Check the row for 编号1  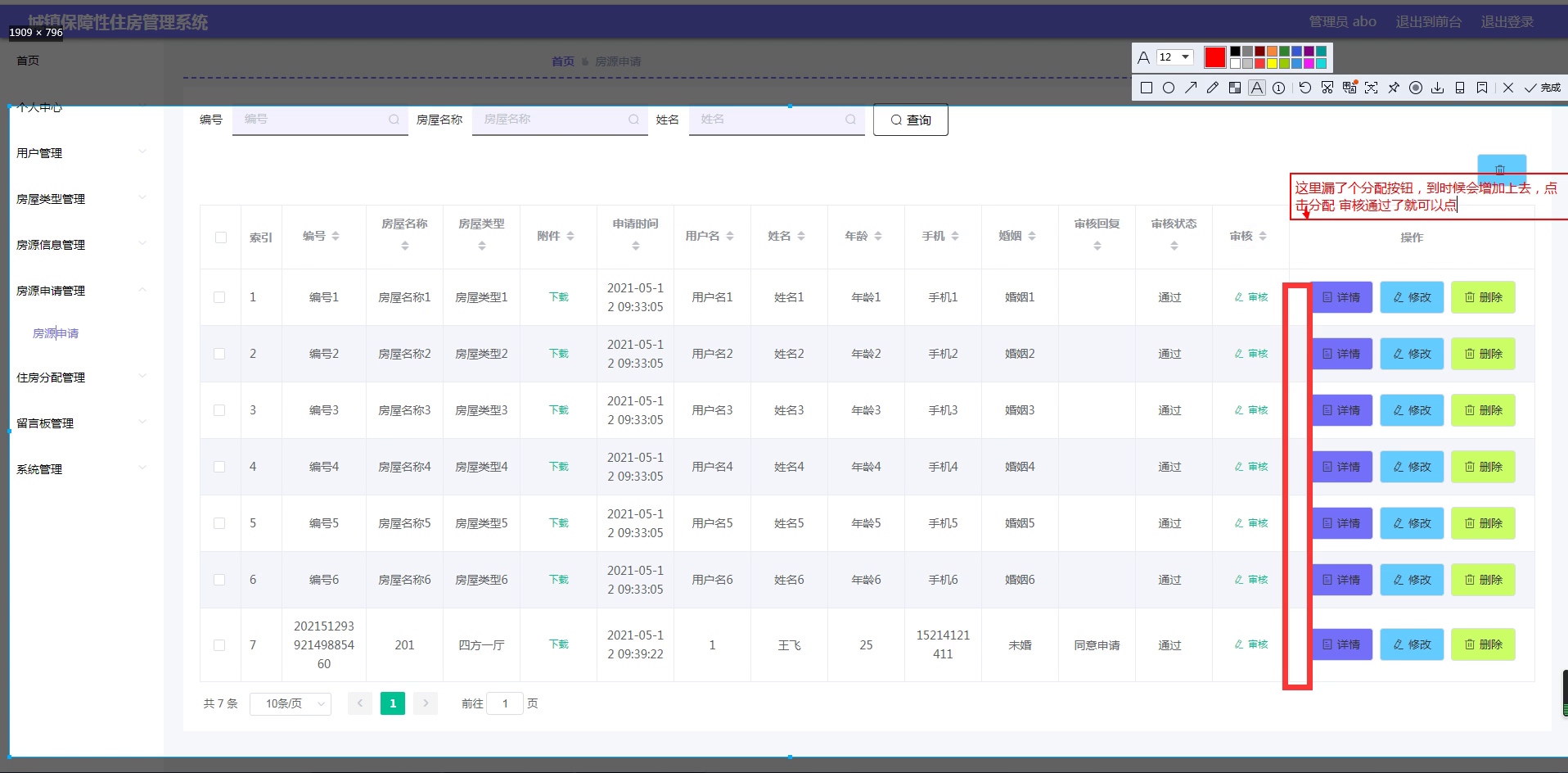(219, 297)
